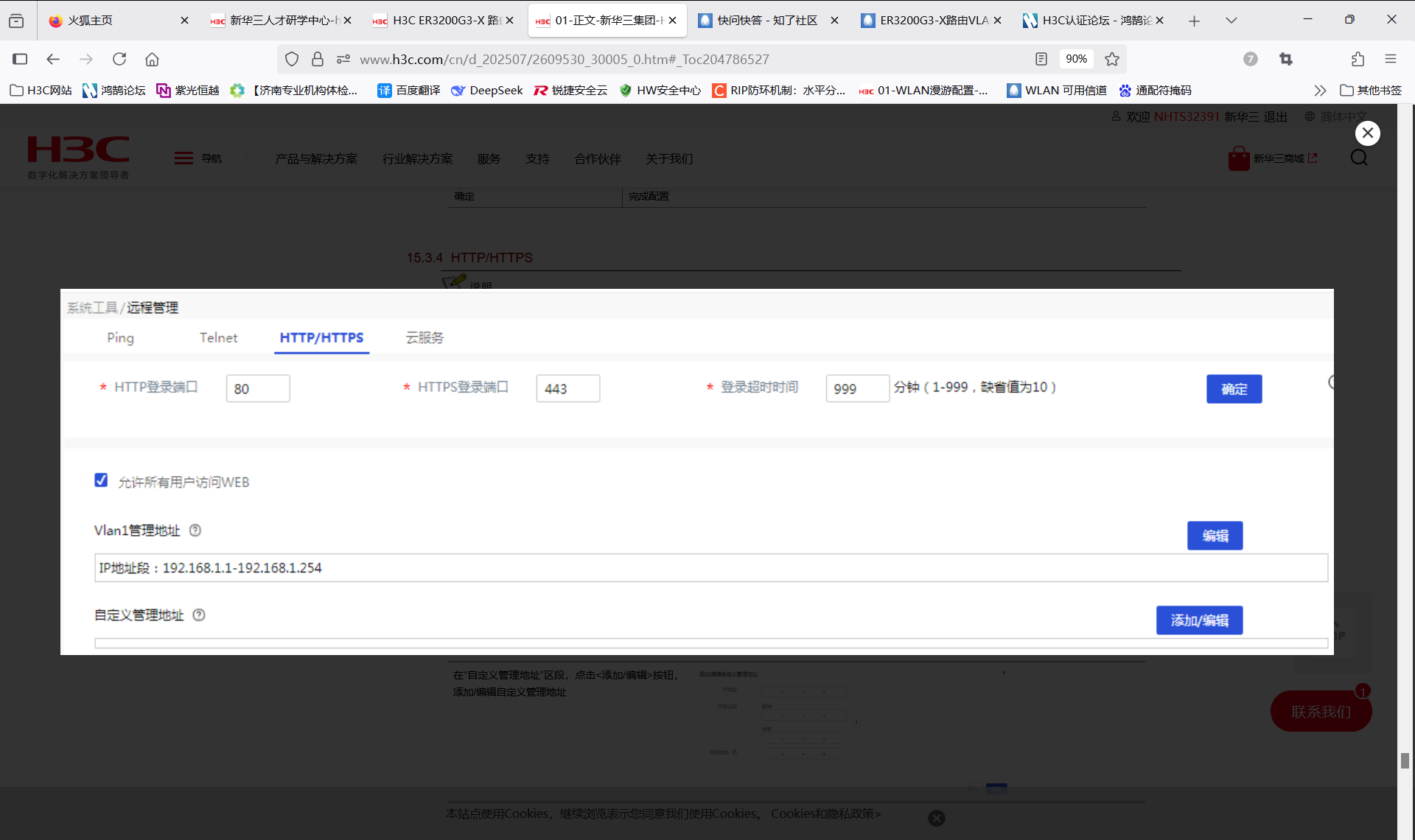Dismiss the Cookies notice banner

pyautogui.click(x=937, y=818)
